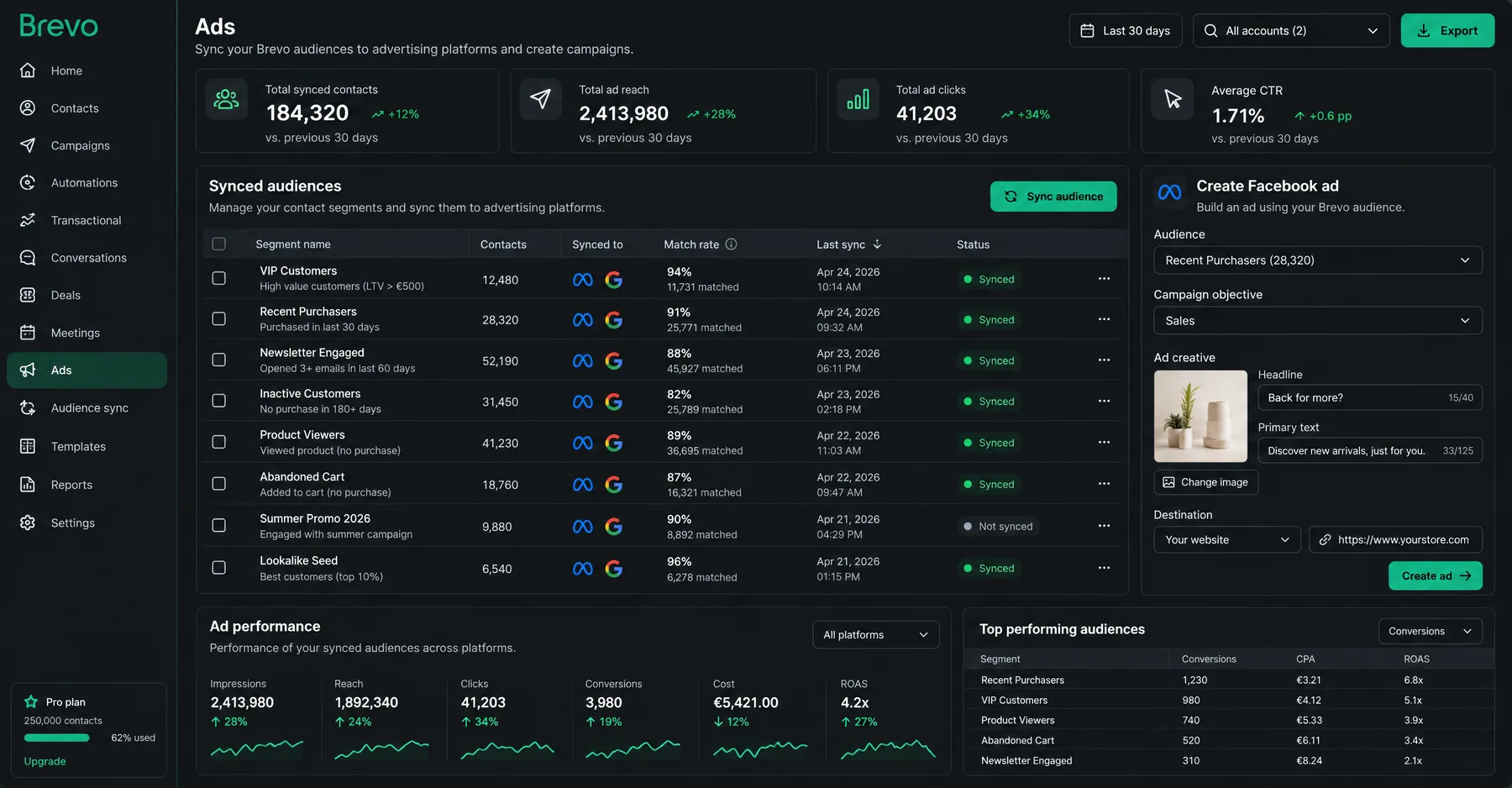Click the Google icon for Abandoned Cart
The width and height of the screenshot is (1512, 788).
[x=614, y=485]
